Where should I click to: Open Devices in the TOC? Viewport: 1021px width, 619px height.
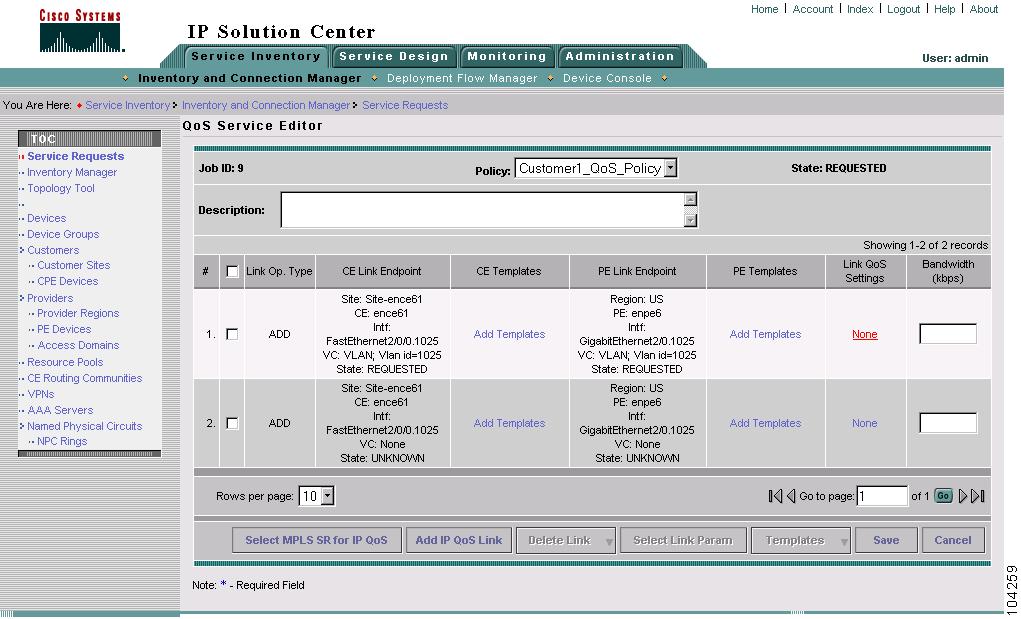click(x=46, y=218)
